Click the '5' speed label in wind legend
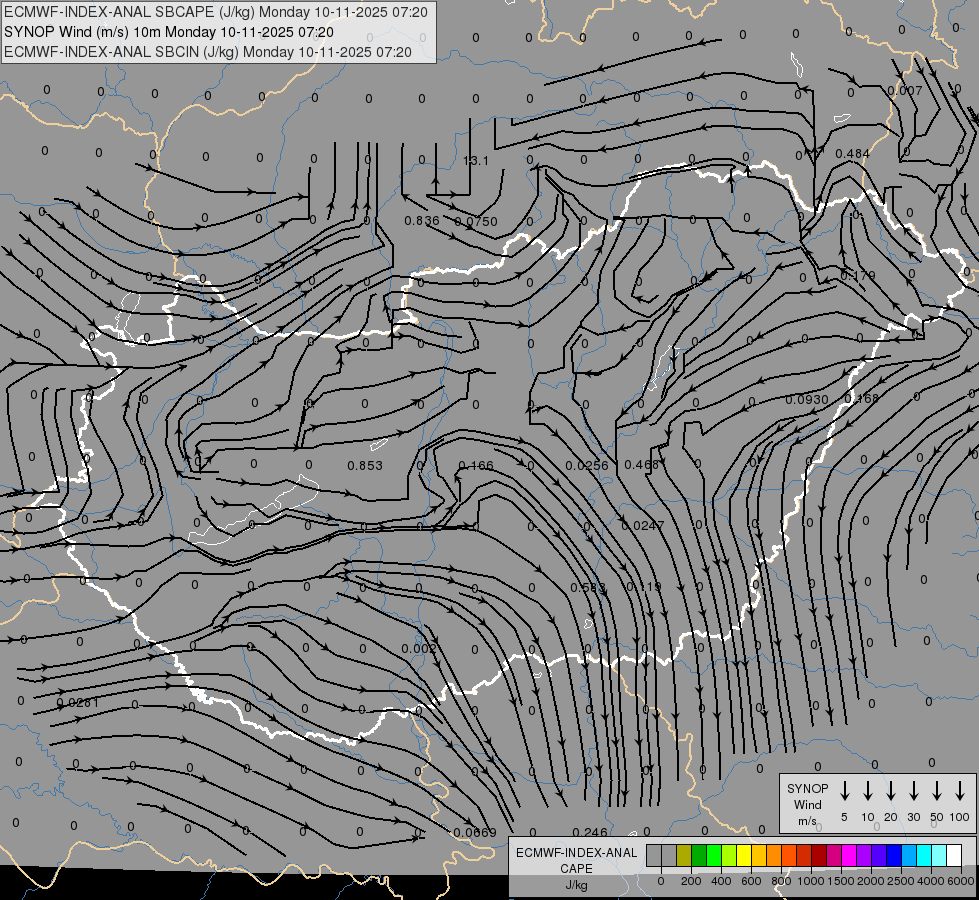The width and height of the screenshot is (979, 900). point(844,817)
